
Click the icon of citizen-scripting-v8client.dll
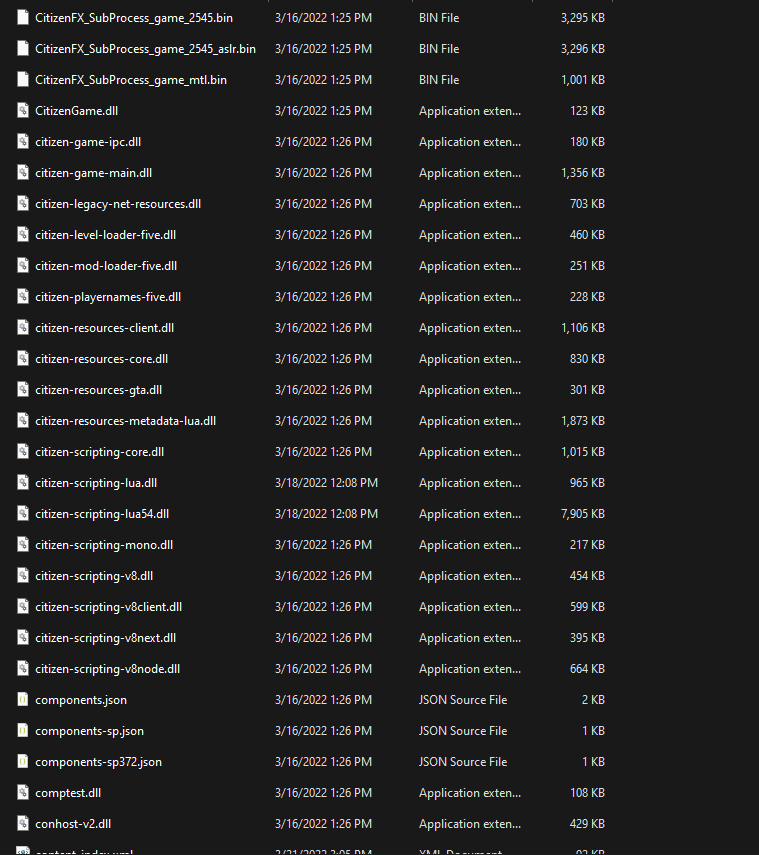click(x=23, y=607)
